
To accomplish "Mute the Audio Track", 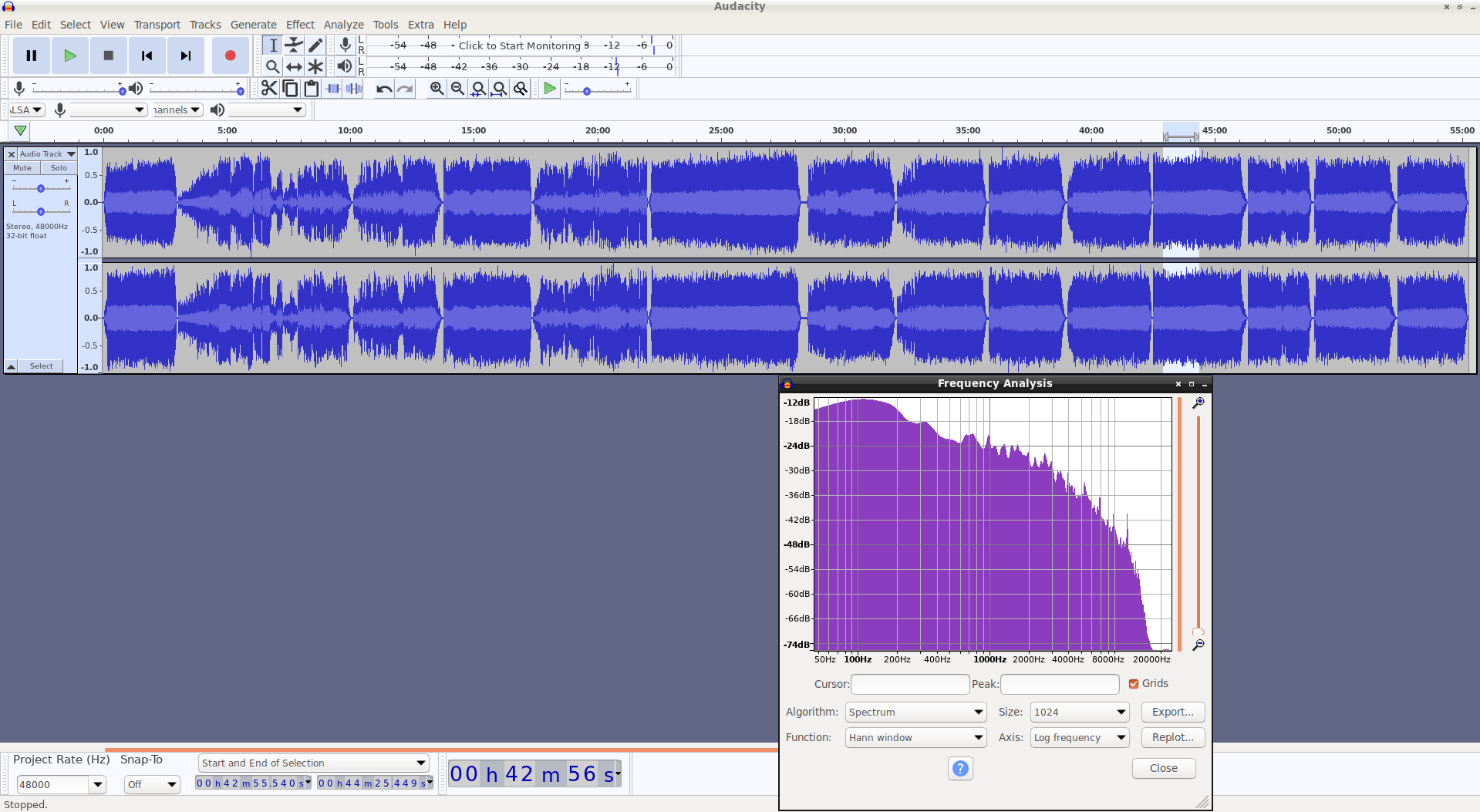I will coord(22,167).
